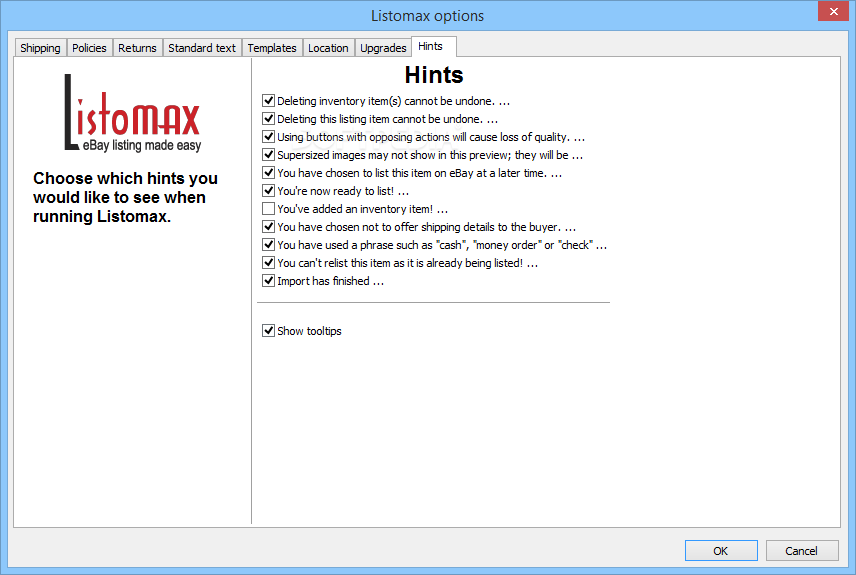The height and width of the screenshot is (575, 856).
Task: Switch to the Location tab
Action: pyautogui.click(x=328, y=48)
